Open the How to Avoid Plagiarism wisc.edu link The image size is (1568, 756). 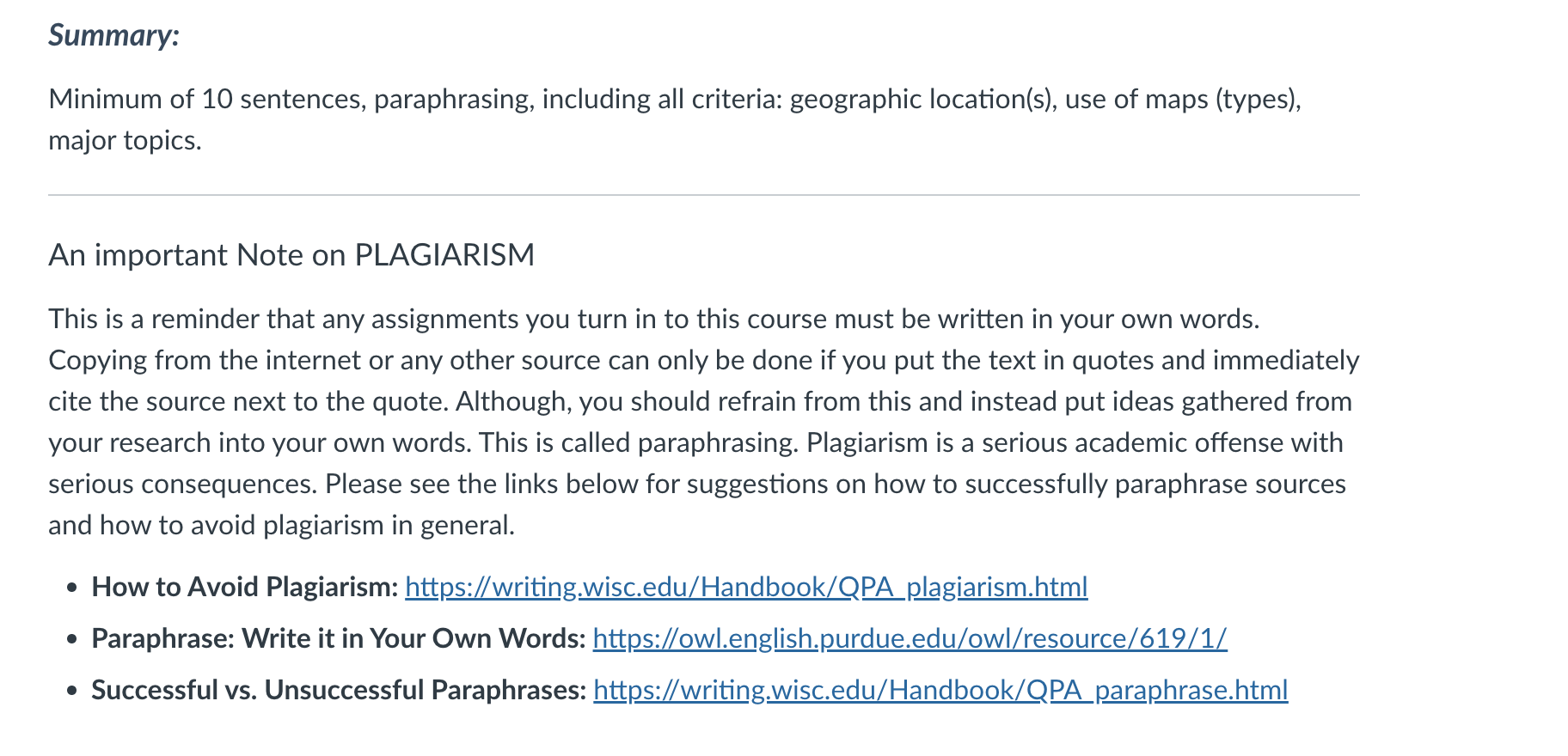746,587
